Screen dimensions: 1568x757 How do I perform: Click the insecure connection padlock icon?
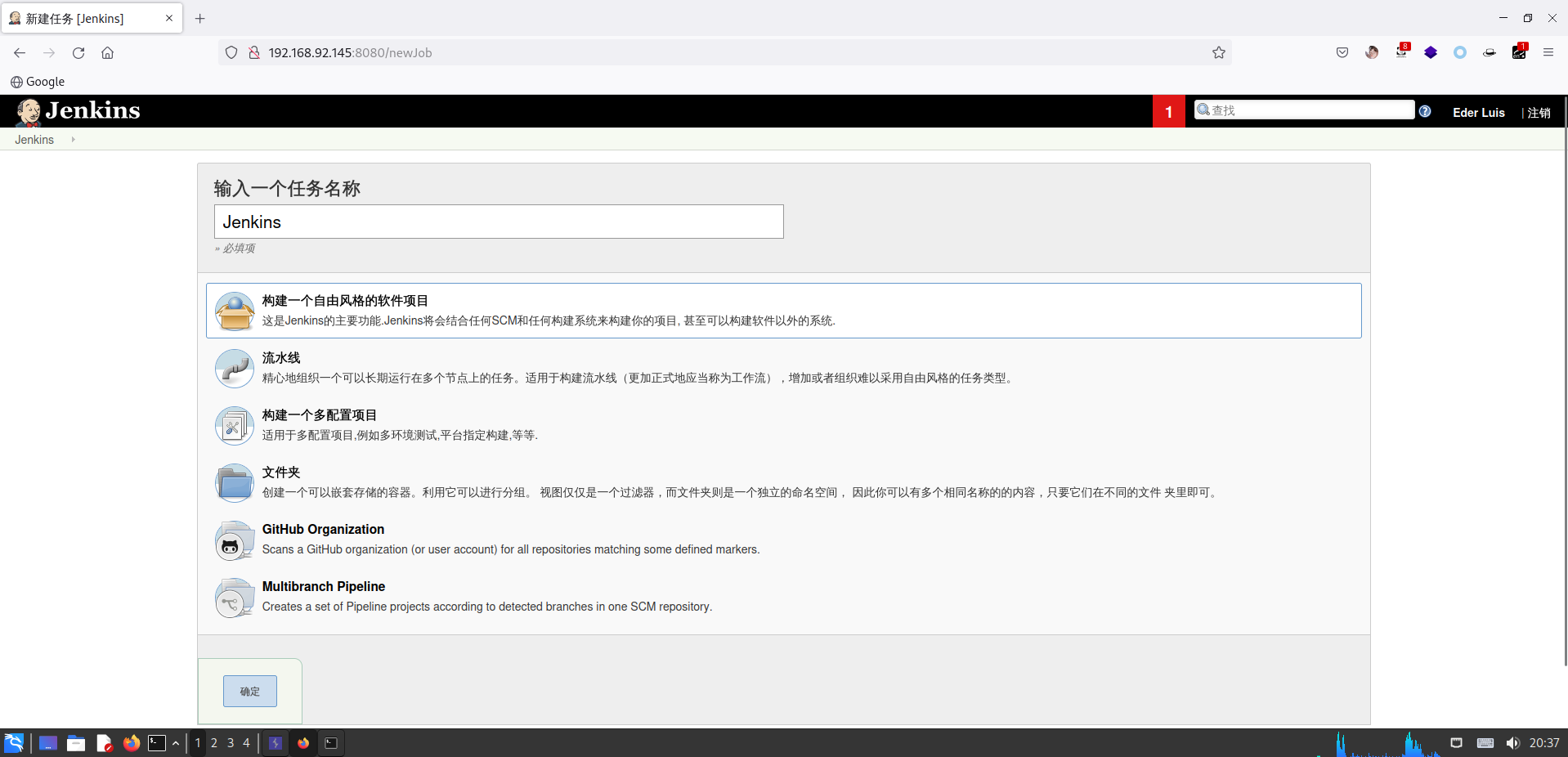254,52
